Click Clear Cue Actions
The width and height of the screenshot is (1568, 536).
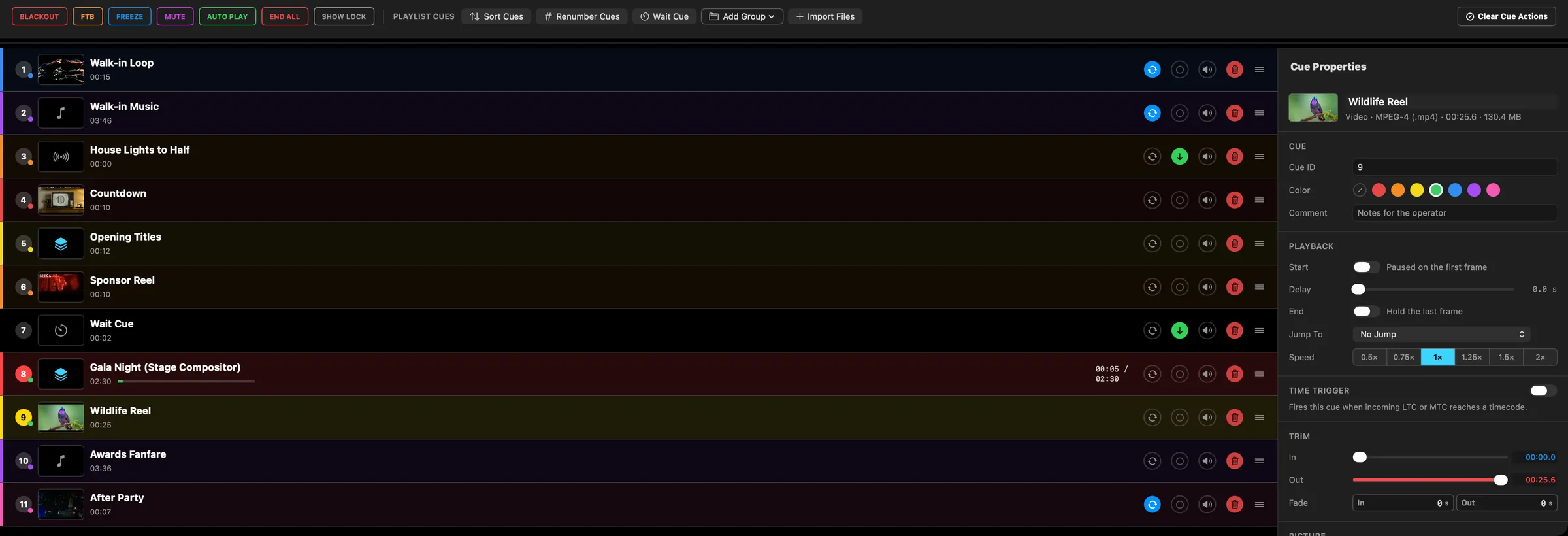click(x=1506, y=16)
